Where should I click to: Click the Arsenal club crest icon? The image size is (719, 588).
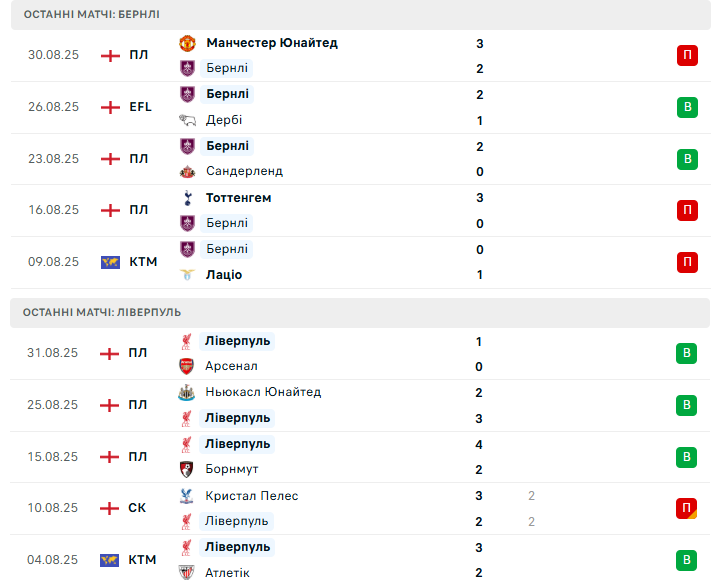pos(187,366)
